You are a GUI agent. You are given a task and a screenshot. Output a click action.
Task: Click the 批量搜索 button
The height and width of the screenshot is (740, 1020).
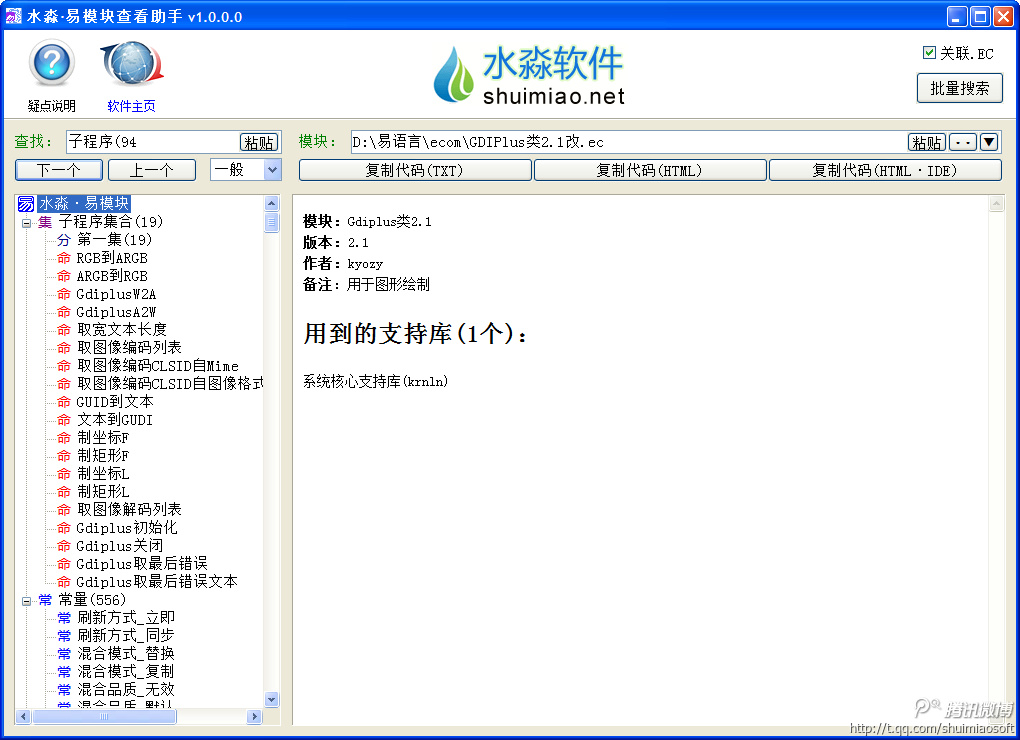[x=960, y=88]
